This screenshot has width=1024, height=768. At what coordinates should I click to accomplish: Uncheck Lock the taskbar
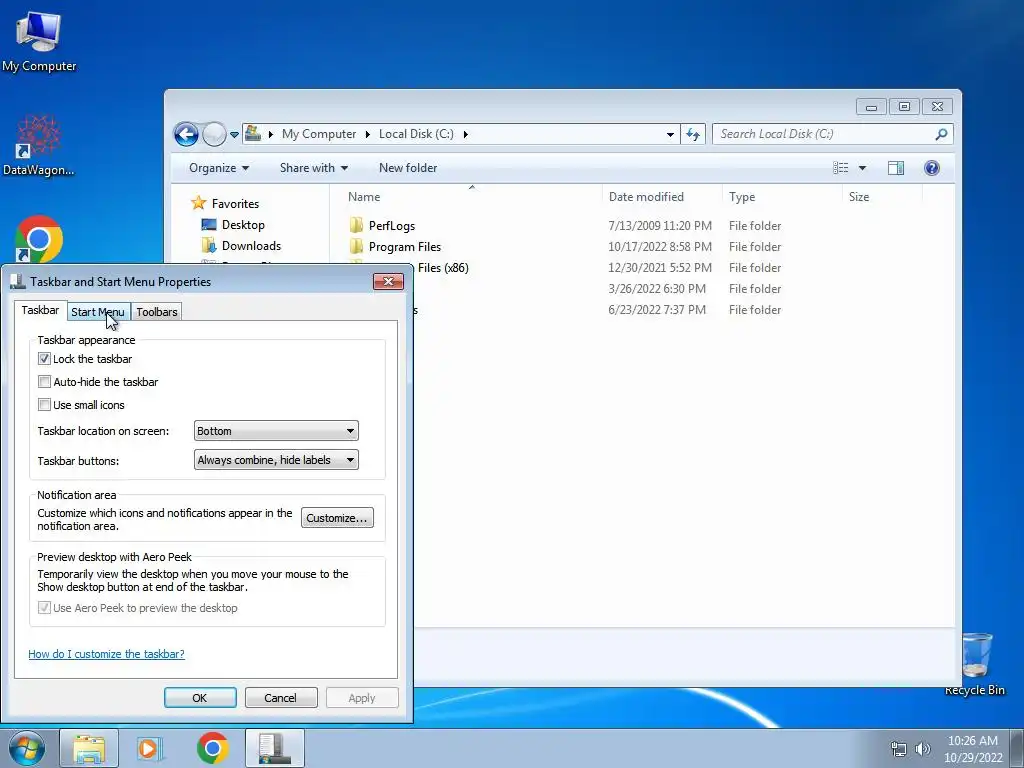[44, 359]
